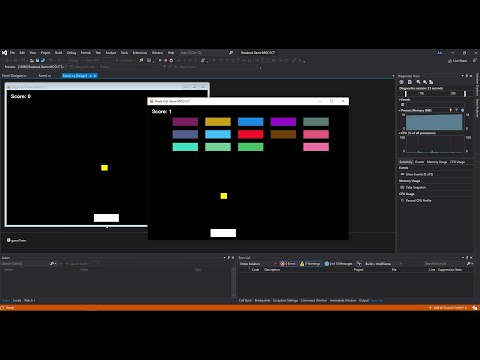Open the File menu

[12, 53]
